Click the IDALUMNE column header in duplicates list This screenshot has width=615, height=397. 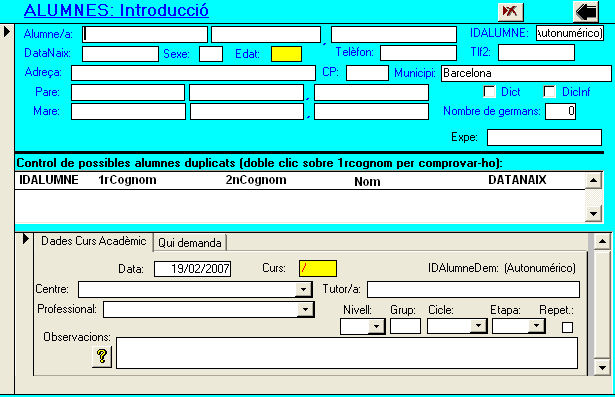pyautogui.click(x=49, y=180)
